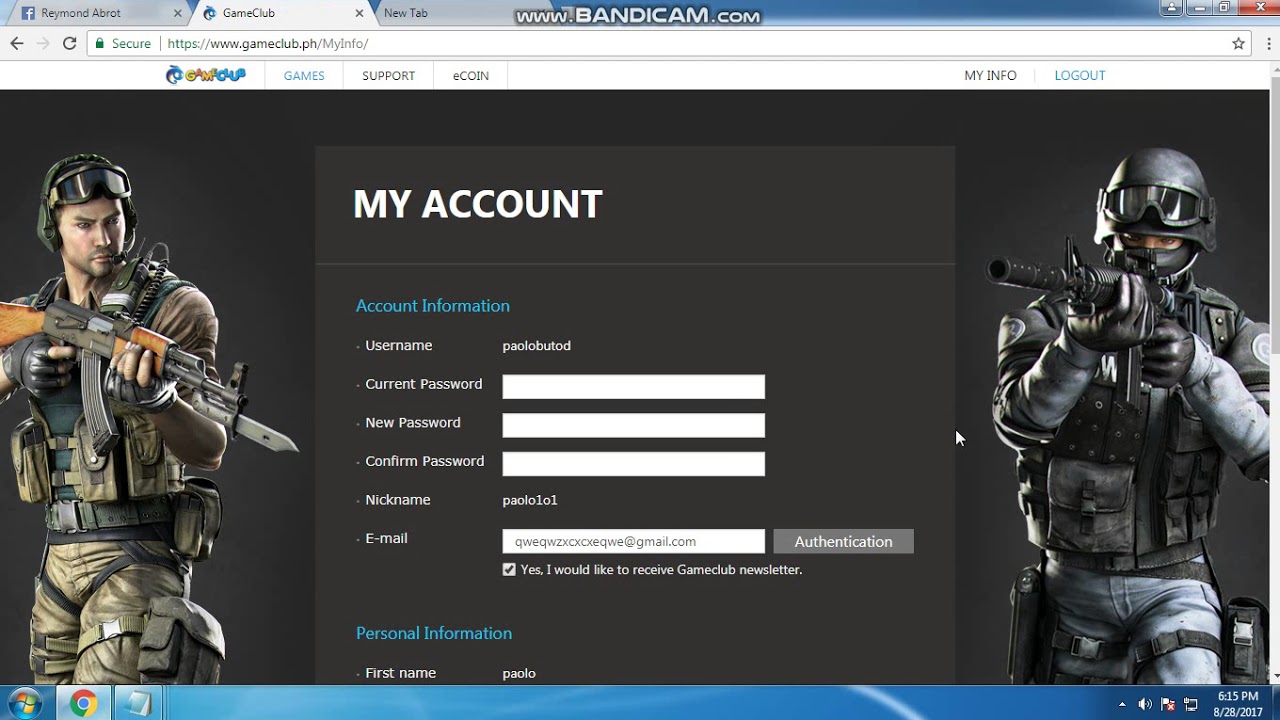
Task: Click the Confirm Password label
Action: pyautogui.click(x=424, y=461)
